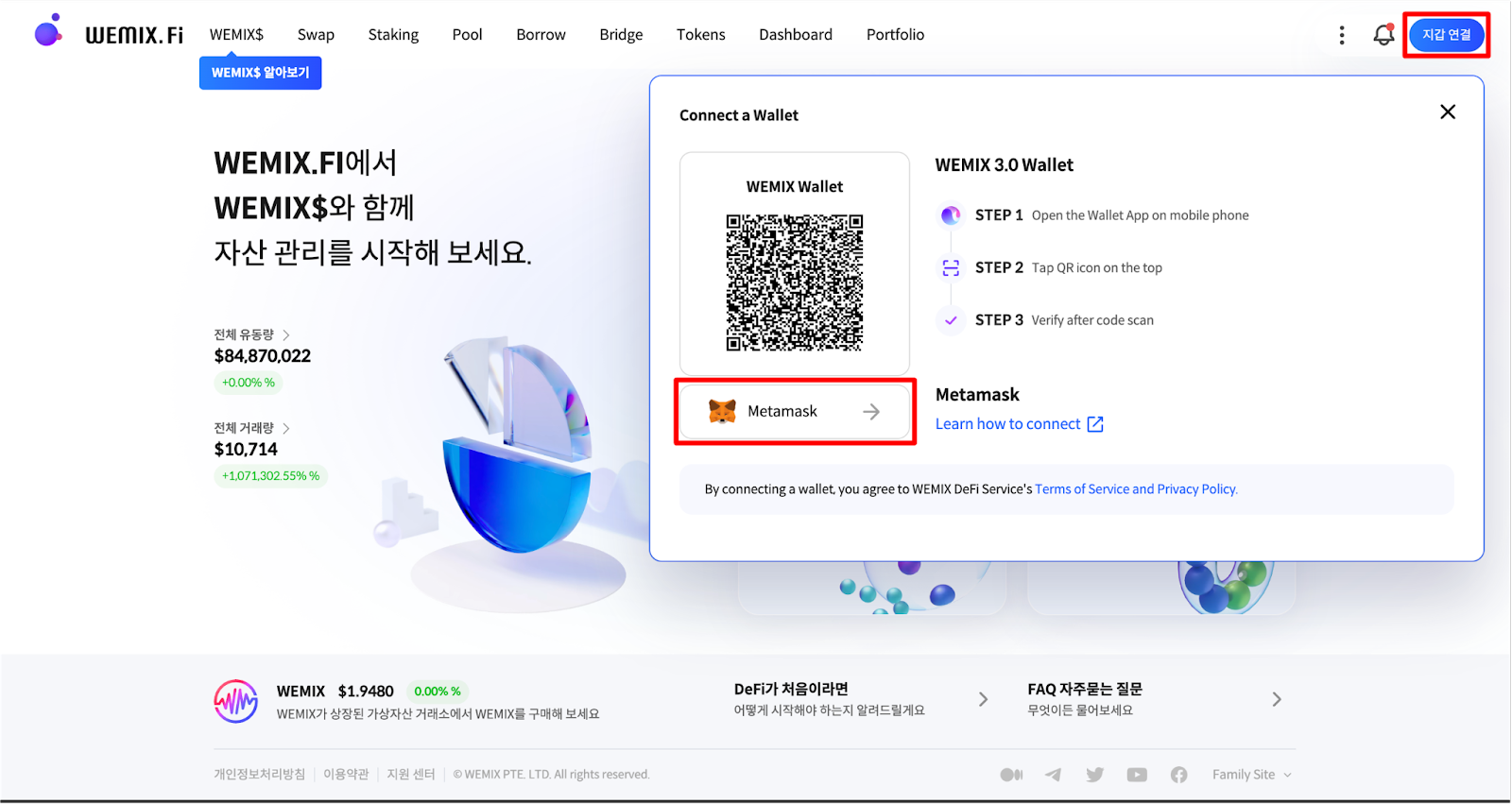1512x804 pixels.
Task: Open the Medium social icon
Action: pyautogui.click(x=1011, y=775)
